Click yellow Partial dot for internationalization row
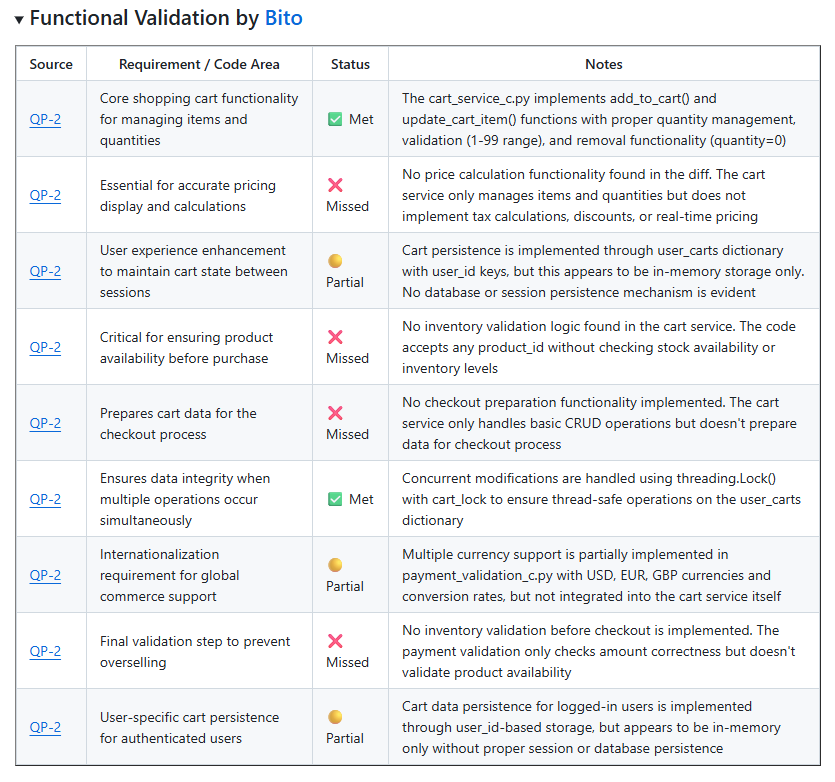The width and height of the screenshot is (835, 782). [336, 565]
